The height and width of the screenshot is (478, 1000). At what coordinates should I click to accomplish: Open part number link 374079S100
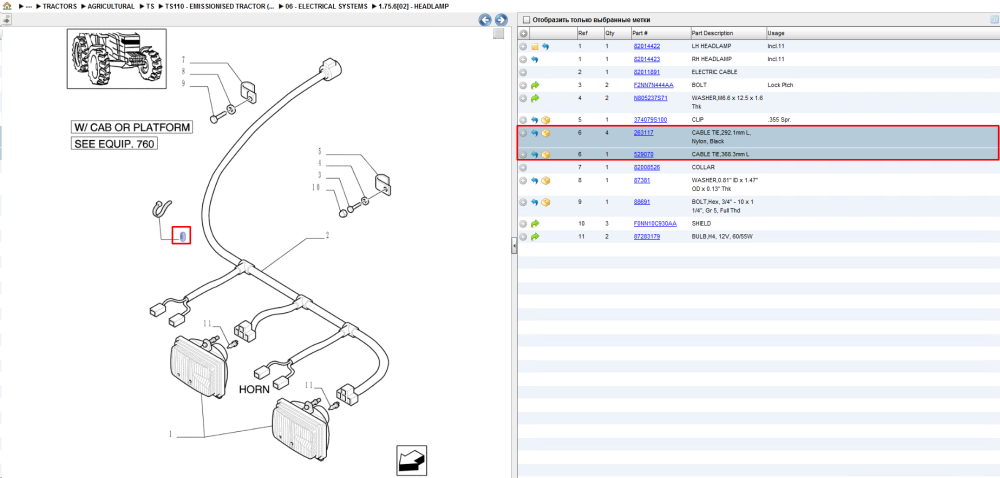pos(650,120)
